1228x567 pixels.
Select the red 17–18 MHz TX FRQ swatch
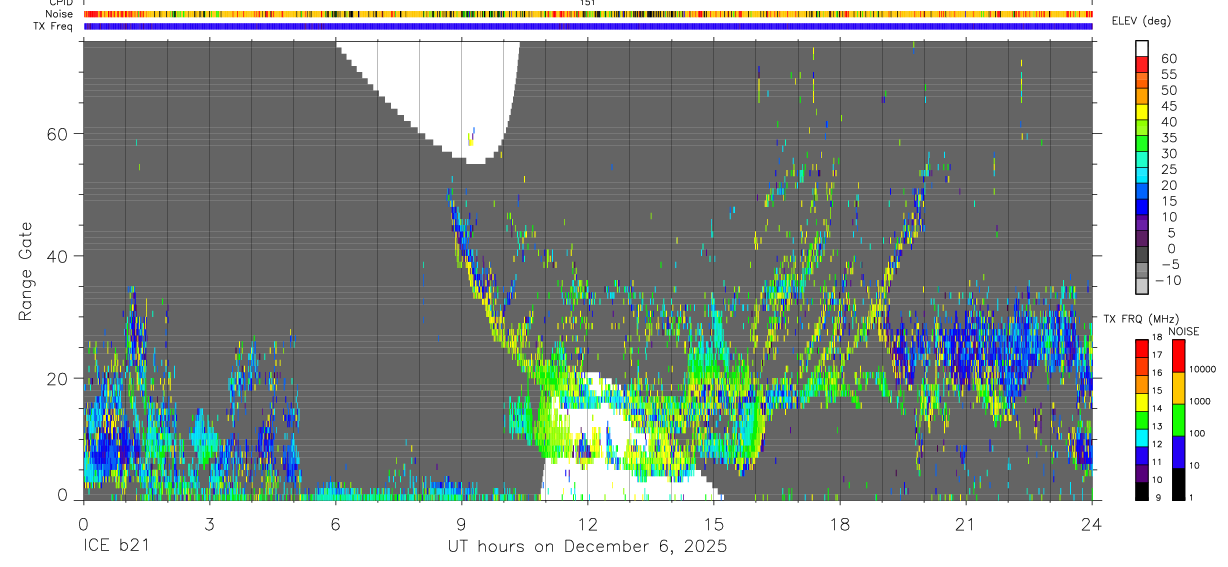(1142, 347)
